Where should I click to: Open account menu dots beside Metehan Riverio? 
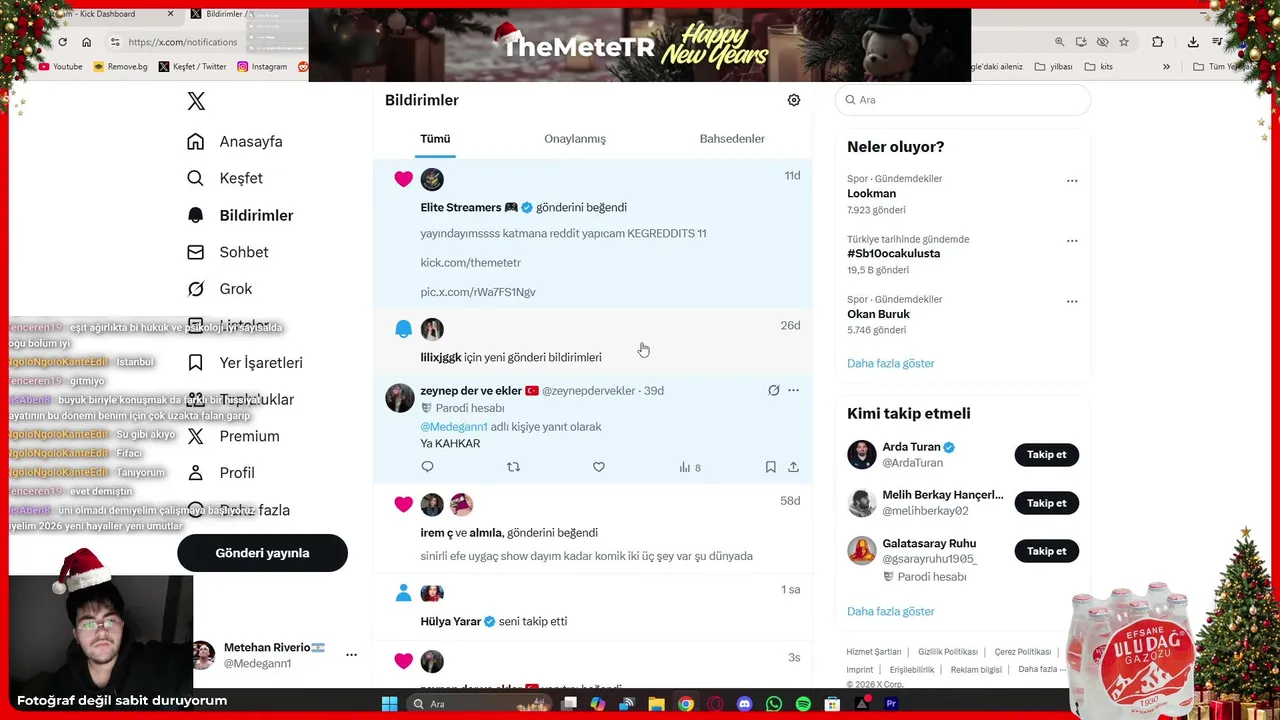351,655
